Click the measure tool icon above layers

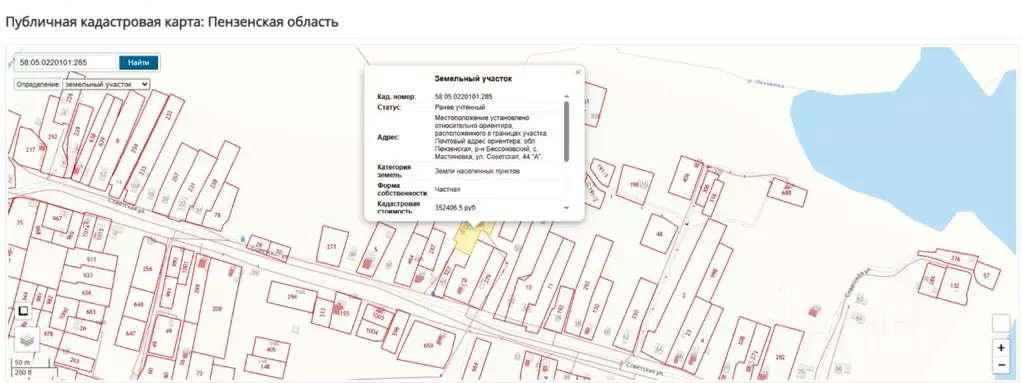pyautogui.click(x=23, y=311)
